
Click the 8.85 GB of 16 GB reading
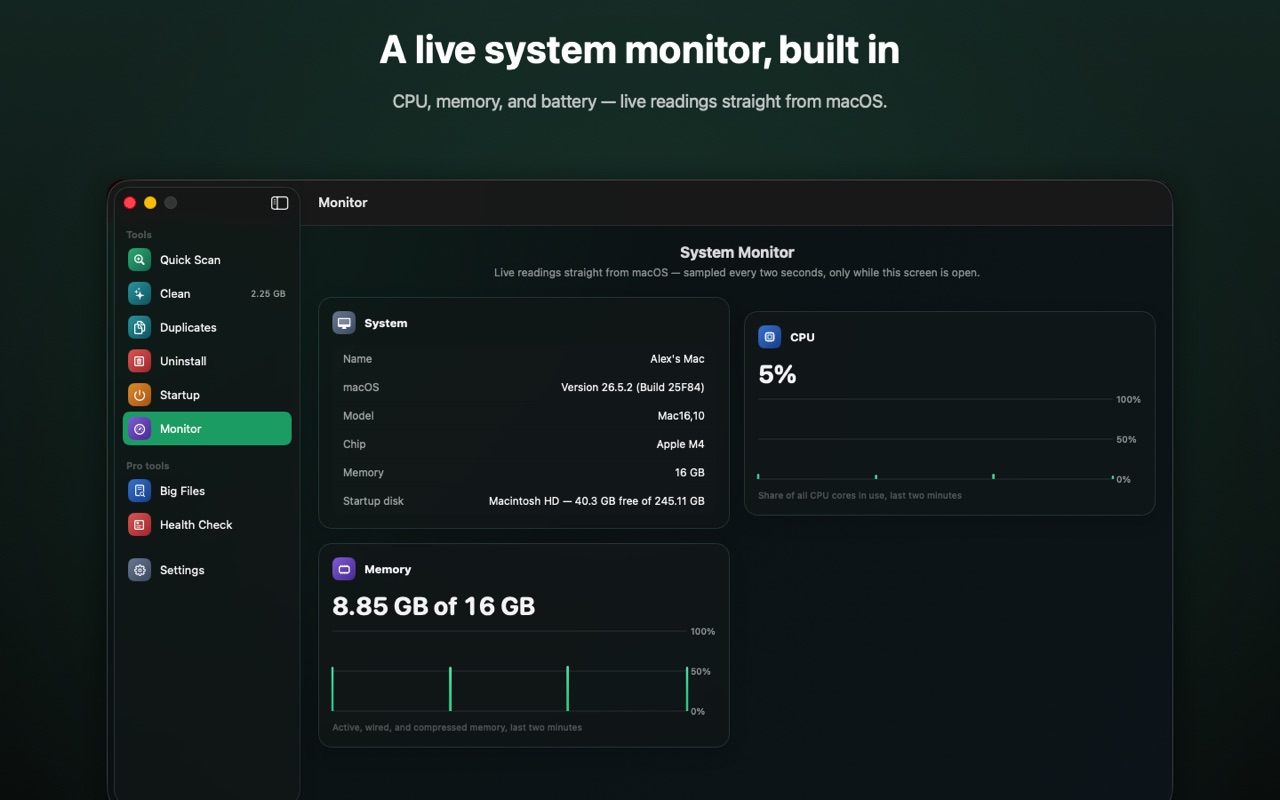tap(433, 606)
